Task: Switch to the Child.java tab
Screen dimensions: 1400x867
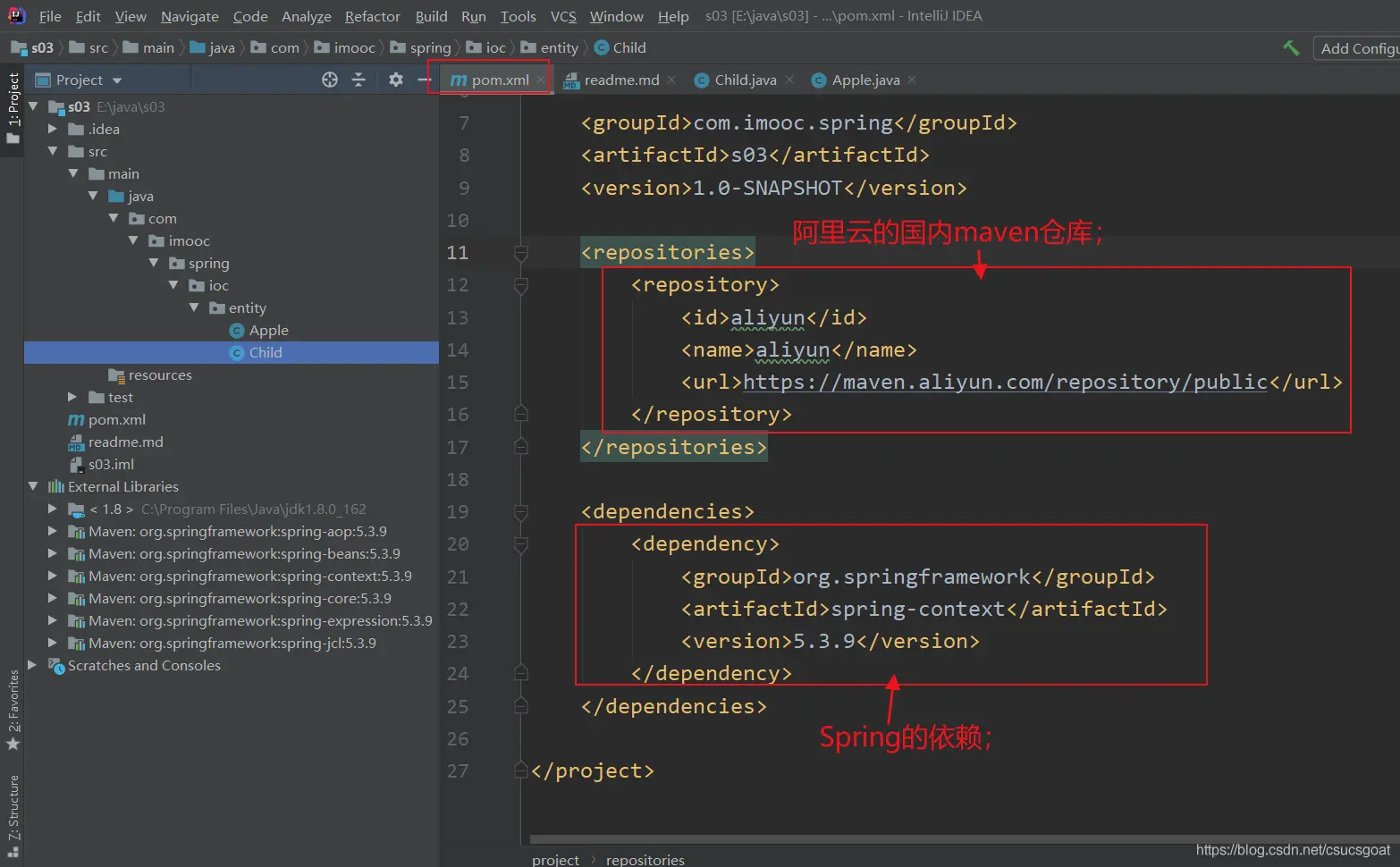Action: tap(745, 80)
